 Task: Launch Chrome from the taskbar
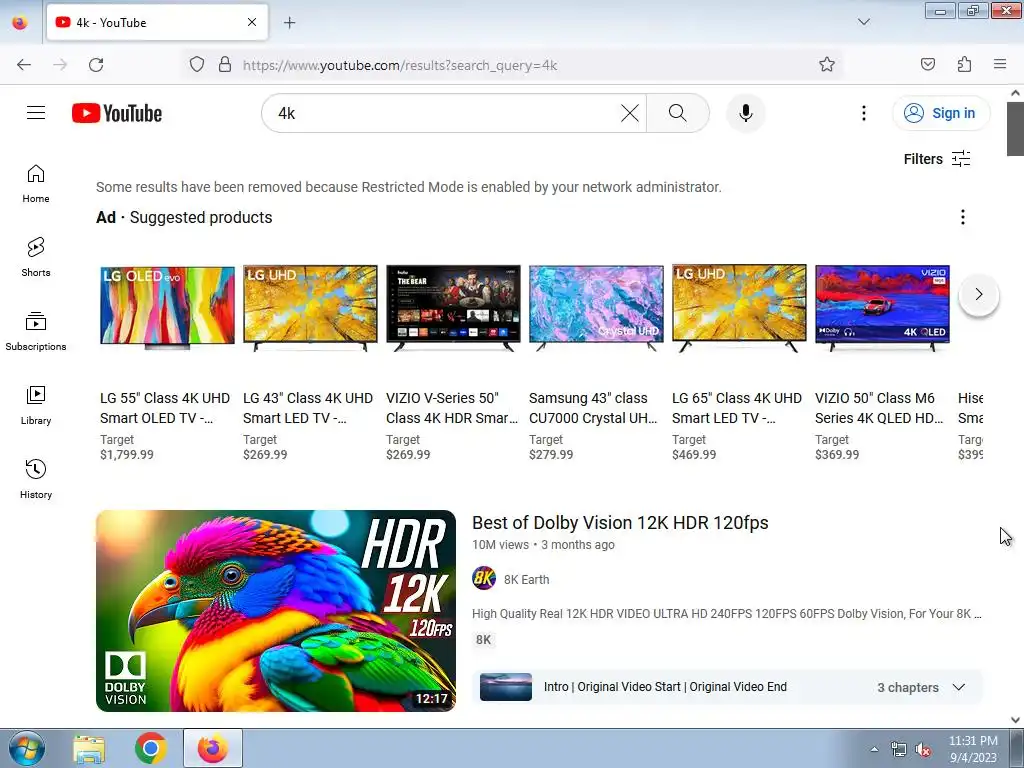point(151,748)
